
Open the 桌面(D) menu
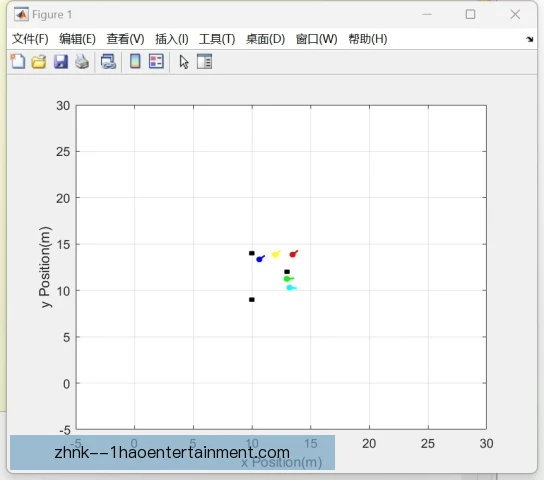click(265, 39)
